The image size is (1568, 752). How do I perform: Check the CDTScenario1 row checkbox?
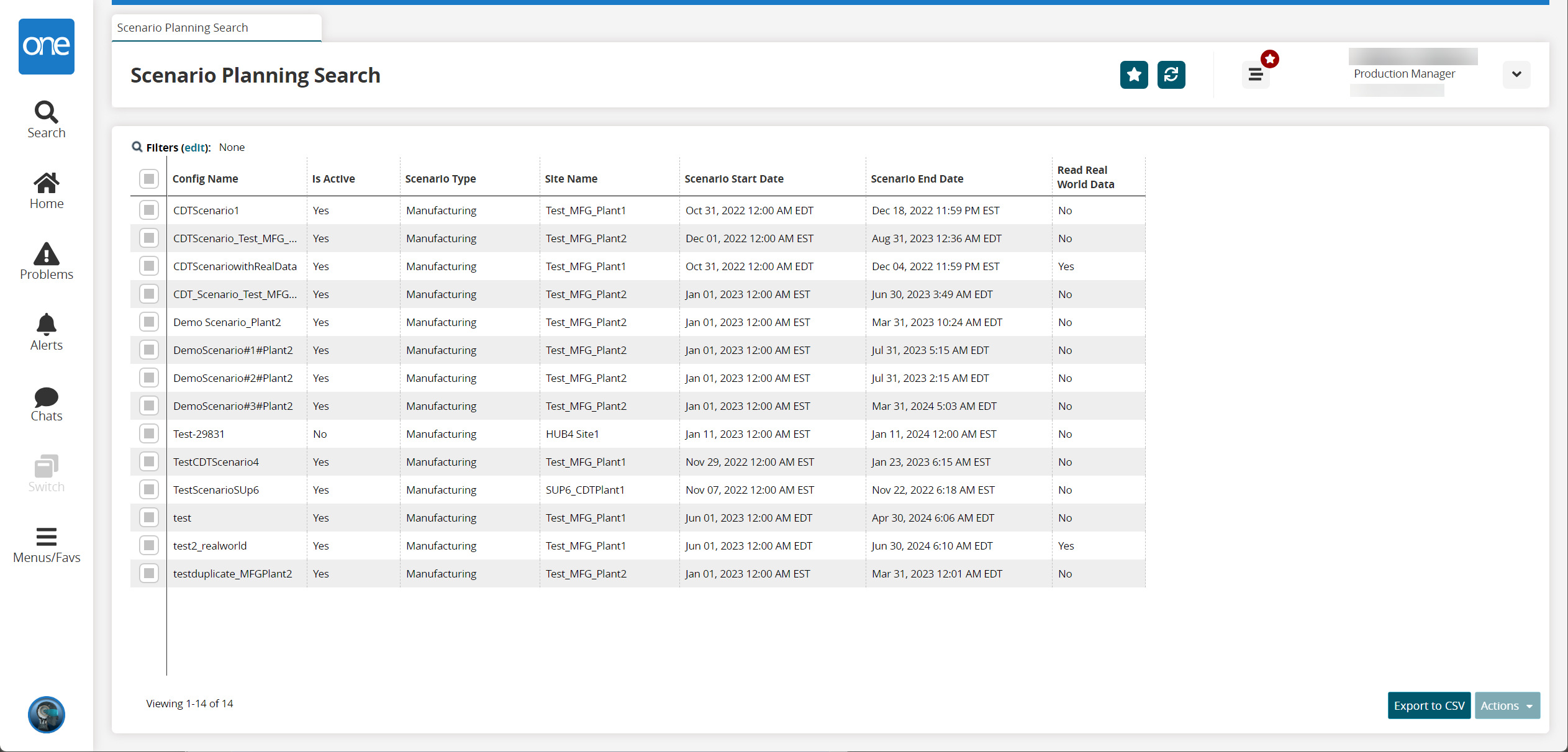(149, 210)
